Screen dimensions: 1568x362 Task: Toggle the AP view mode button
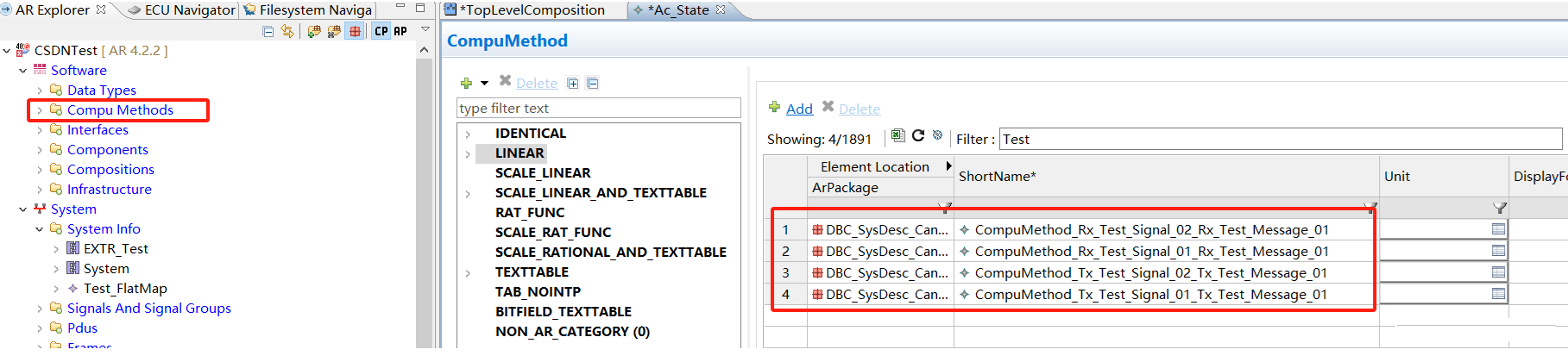(400, 32)
